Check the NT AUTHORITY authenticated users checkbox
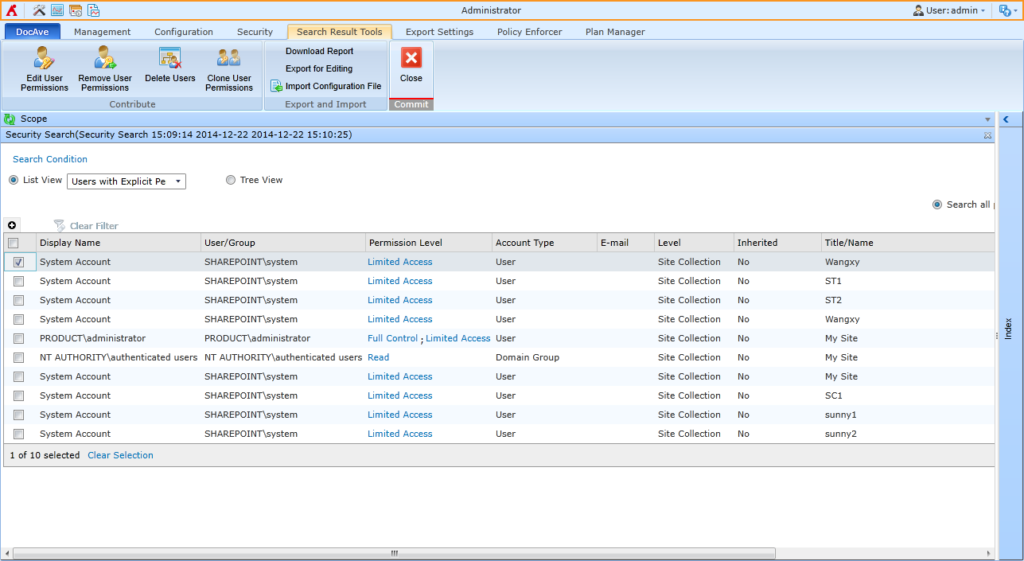This screenshot has width=1024, height=561. coord(18,358)
